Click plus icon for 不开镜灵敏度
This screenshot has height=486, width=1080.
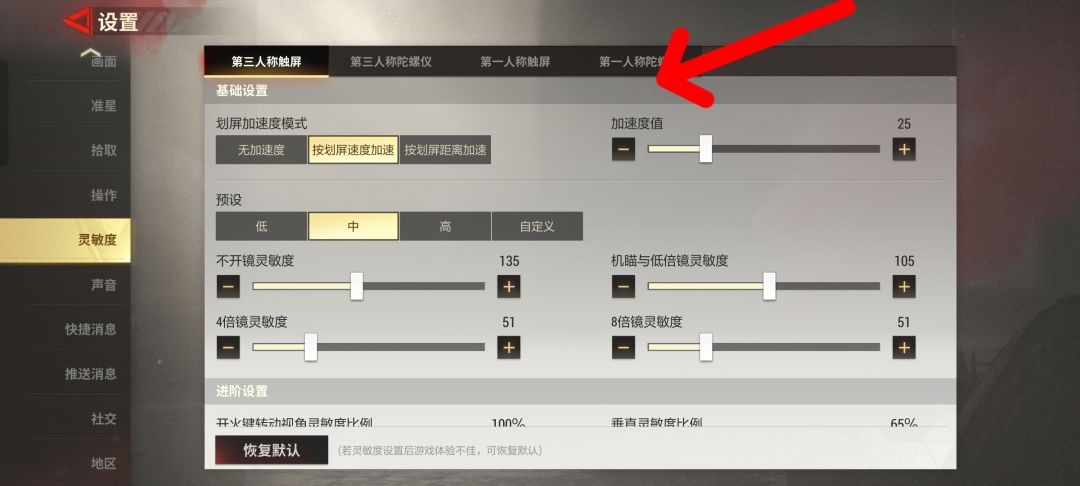click(508, 286)
